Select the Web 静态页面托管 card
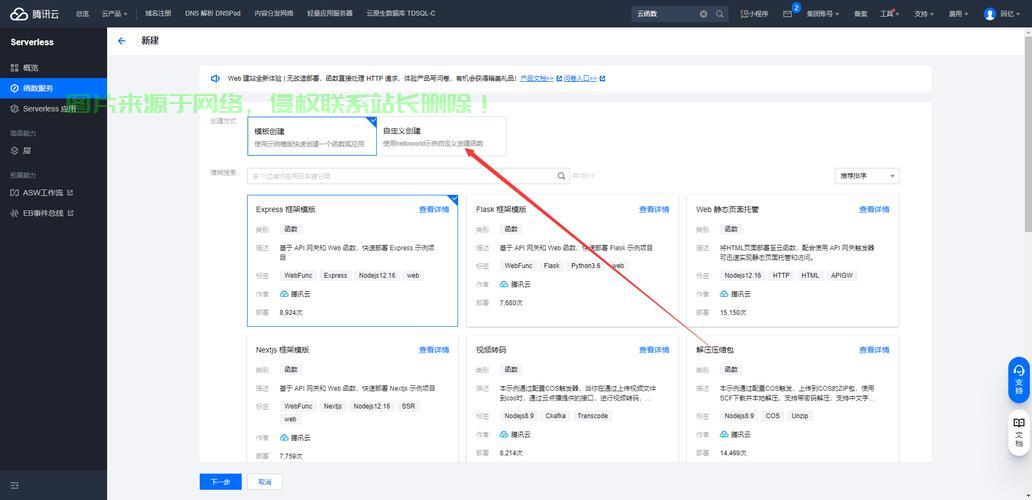This screenshot has width=1032, height=500. (x=792, y=261)
